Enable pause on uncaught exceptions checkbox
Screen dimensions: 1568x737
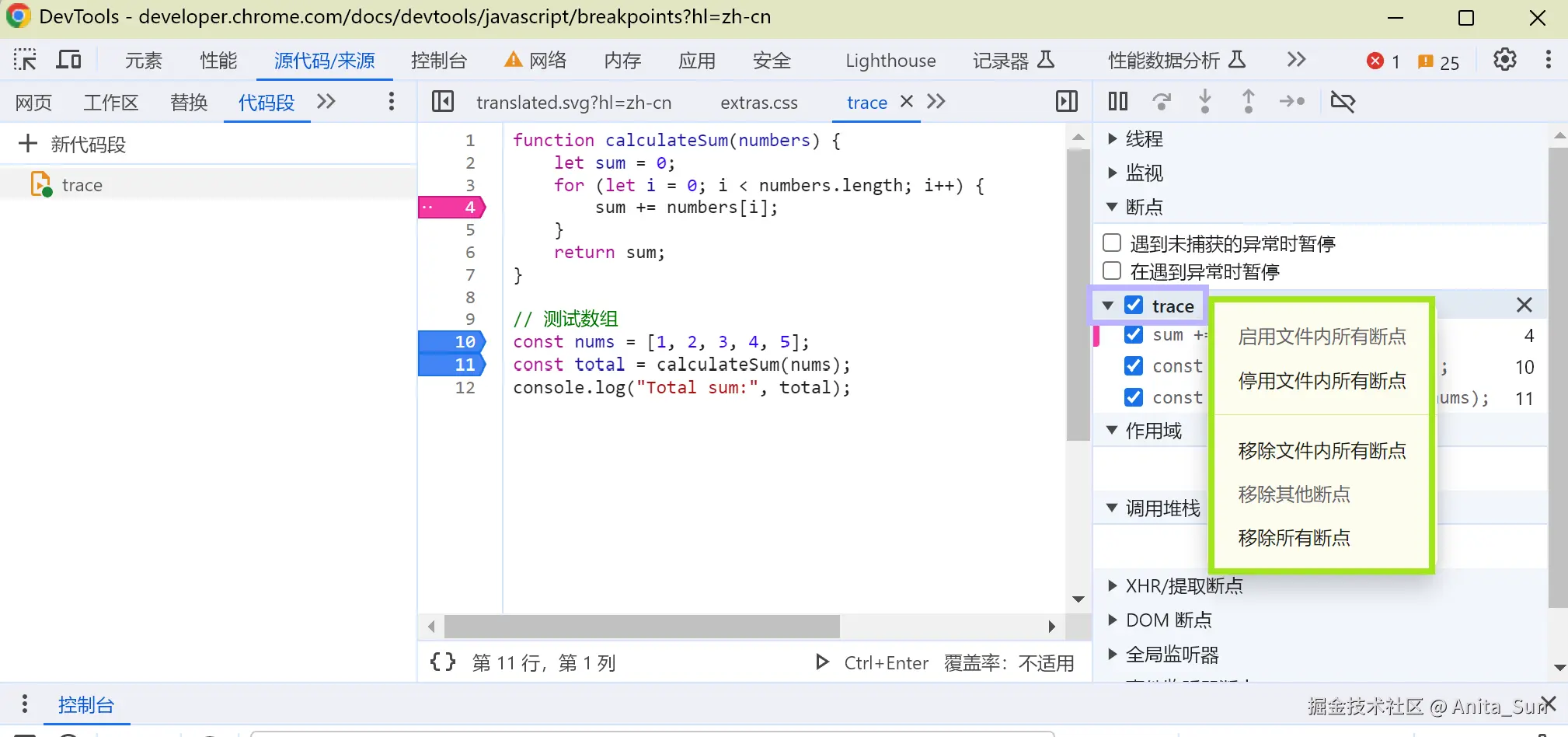pyautogui.click(x=1112, y=243)
